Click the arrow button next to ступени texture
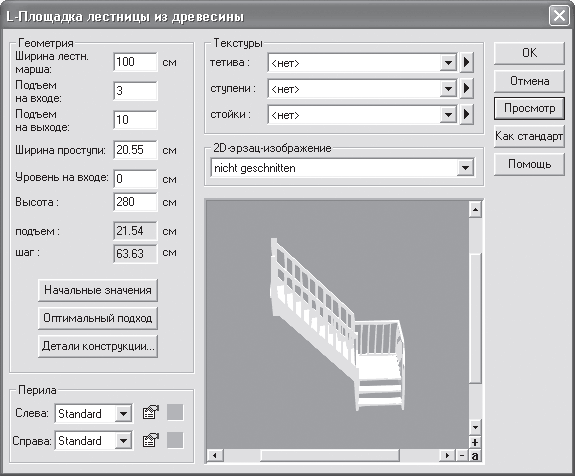575x476 pixels. (466, 88)
